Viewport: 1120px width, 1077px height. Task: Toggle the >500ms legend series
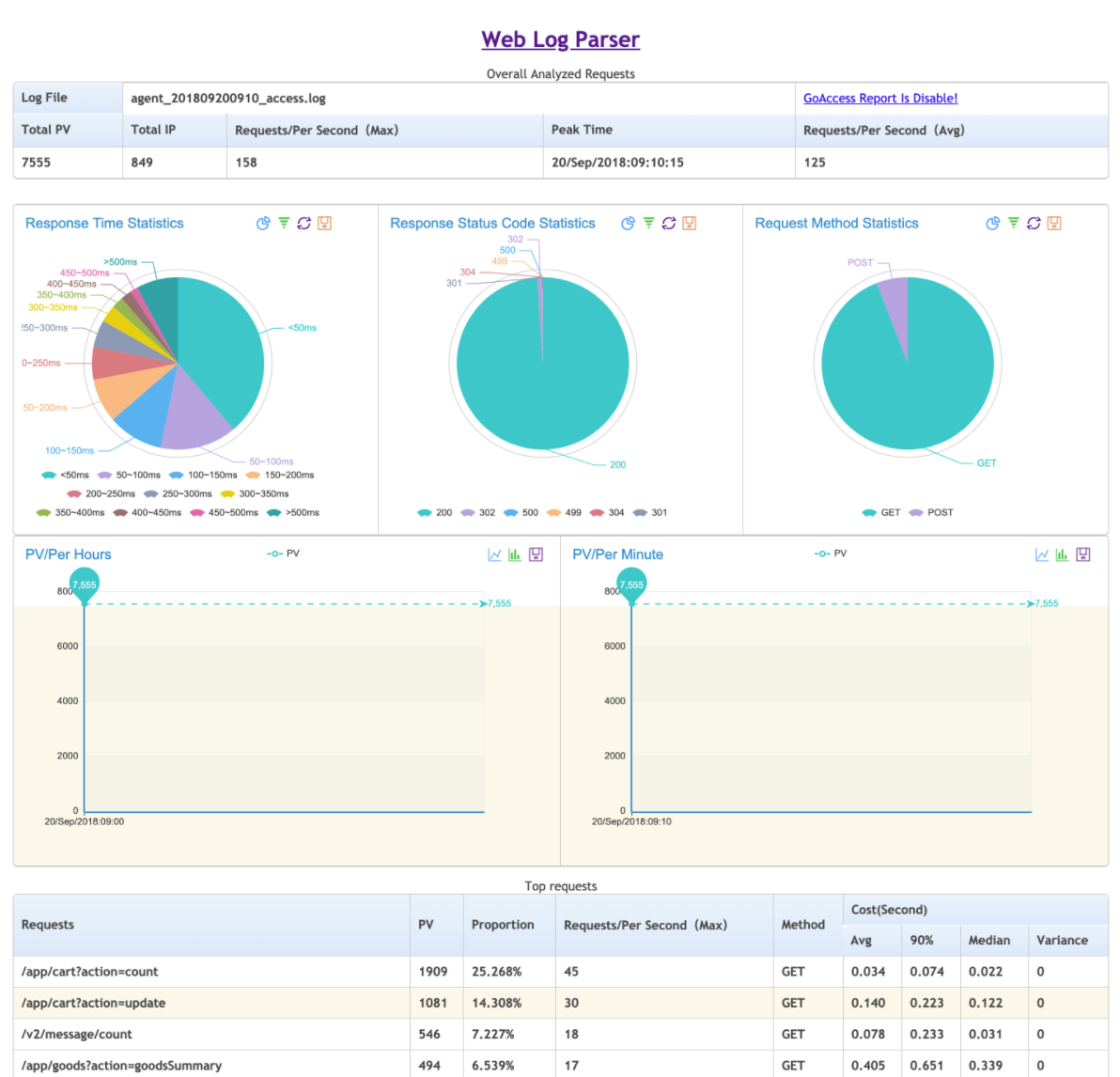pyautogui.click(x=293, y=512)
